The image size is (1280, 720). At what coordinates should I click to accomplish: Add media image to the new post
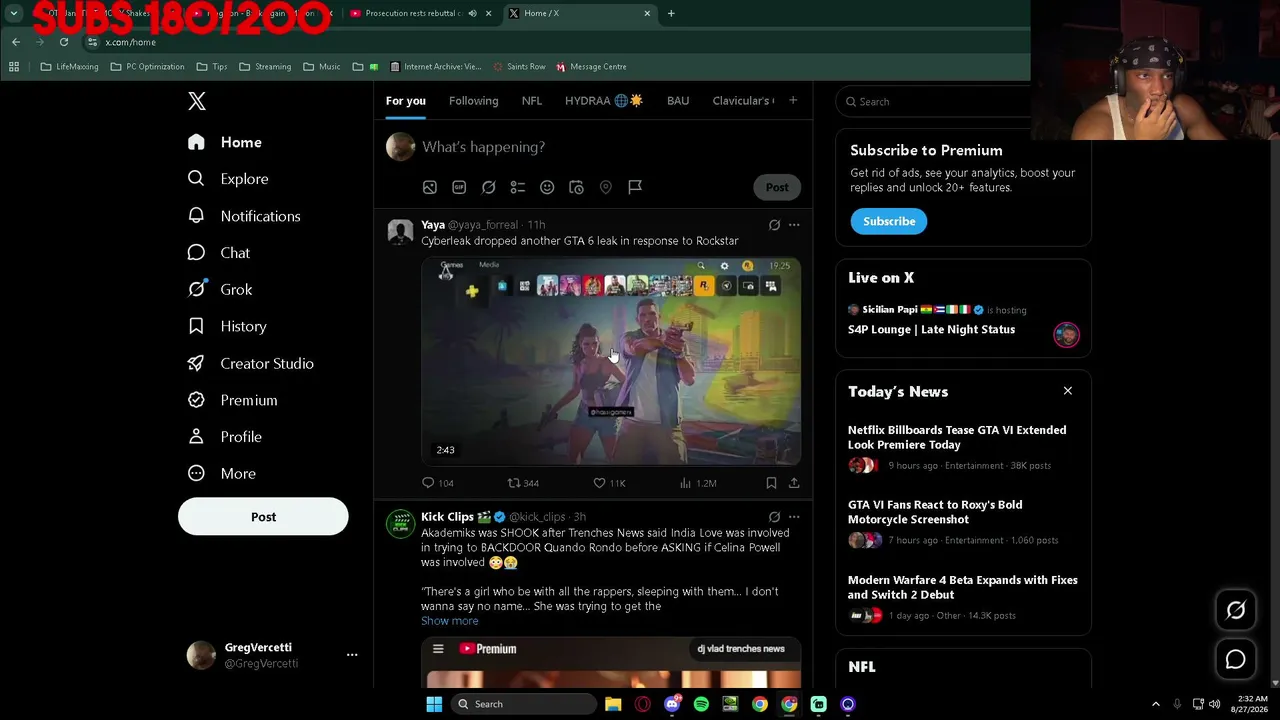(430, 187)
